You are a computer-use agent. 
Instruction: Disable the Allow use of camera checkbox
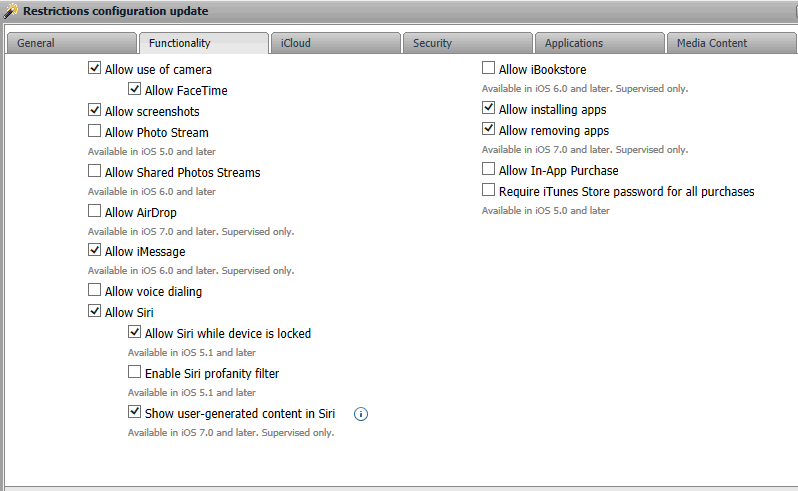pyautogui.click(x=95, y=69)
